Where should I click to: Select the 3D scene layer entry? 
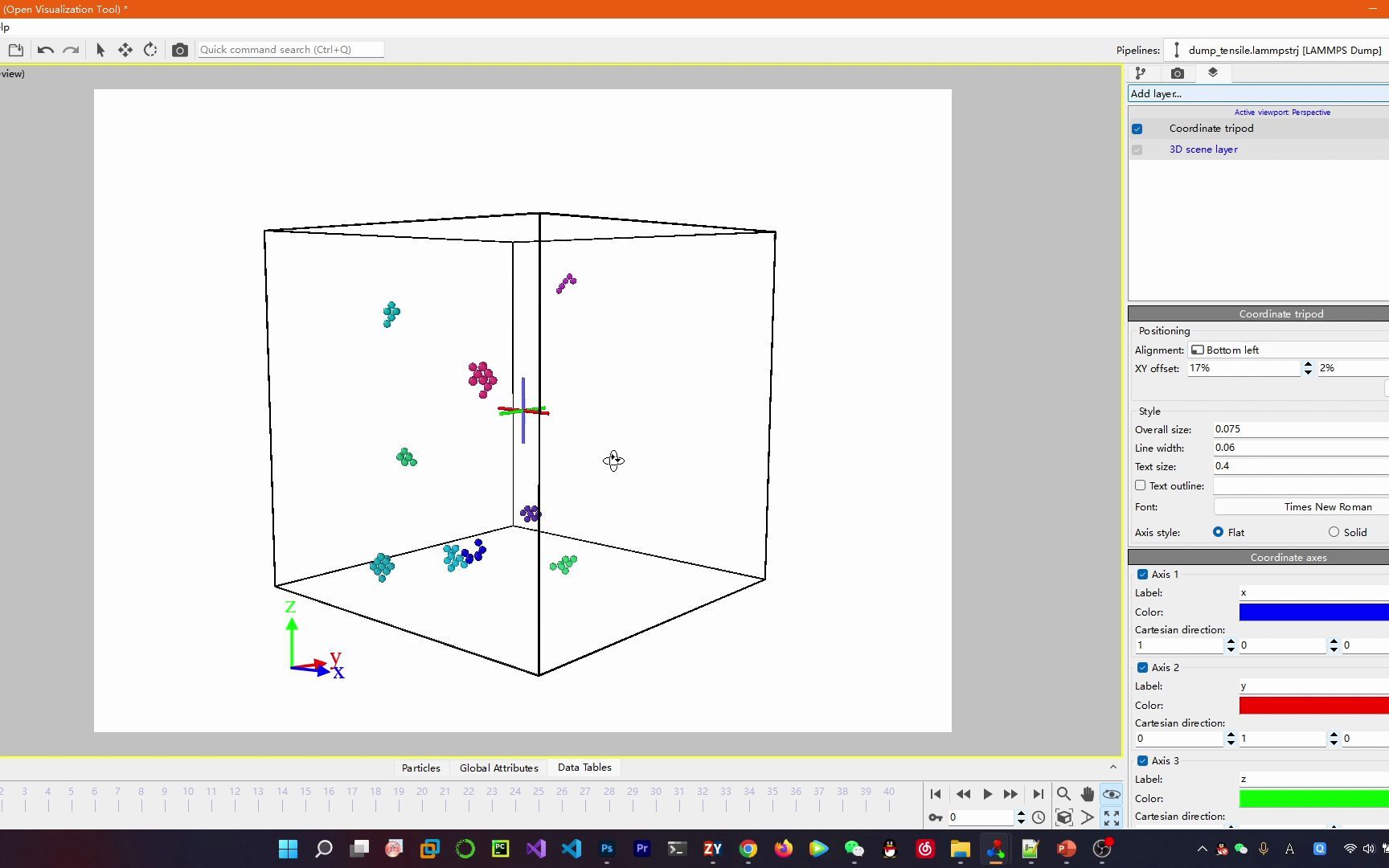(x=1203, y=149)
